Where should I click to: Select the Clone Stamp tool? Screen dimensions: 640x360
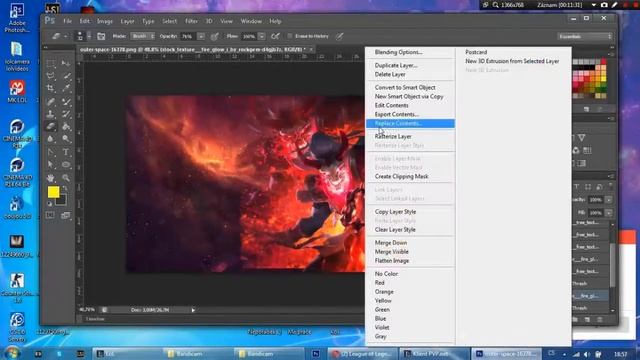coord(50,114)
